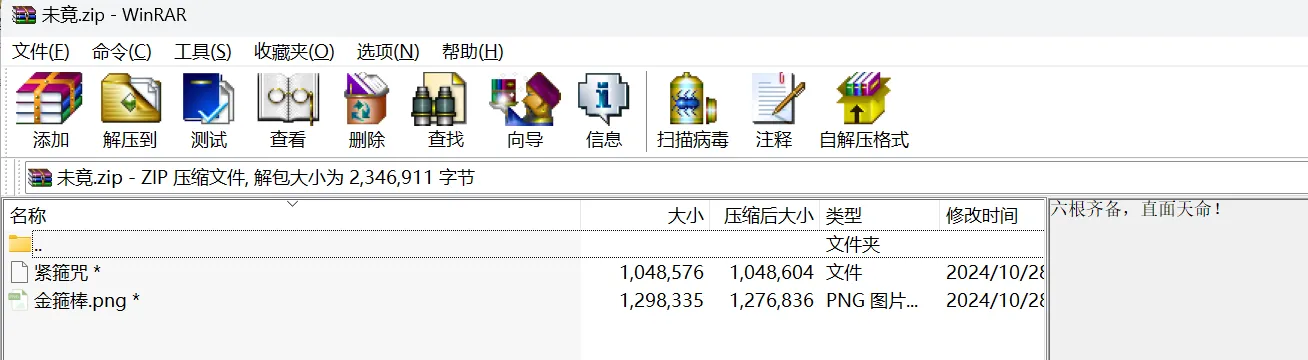Open the Help (帮助) menu
The height and width of the screenshot is (360, 1308).
(x=473, y=51)
